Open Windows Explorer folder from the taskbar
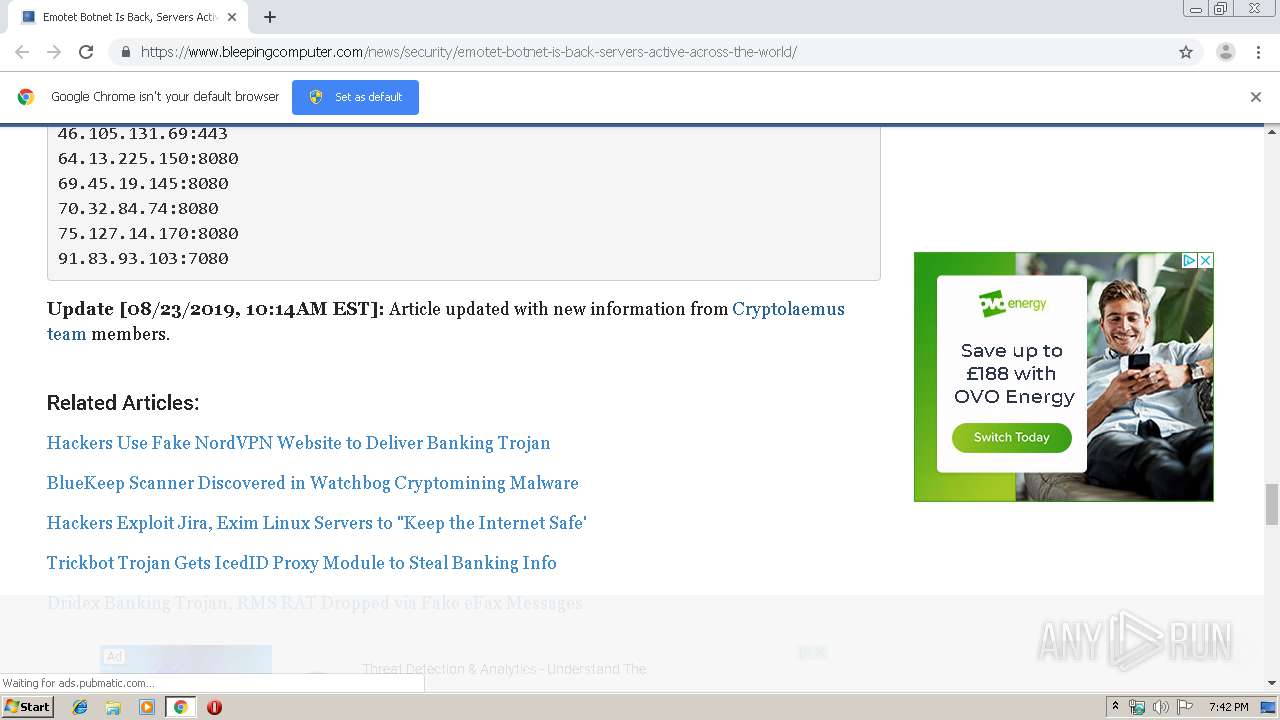 pos(113,707)
